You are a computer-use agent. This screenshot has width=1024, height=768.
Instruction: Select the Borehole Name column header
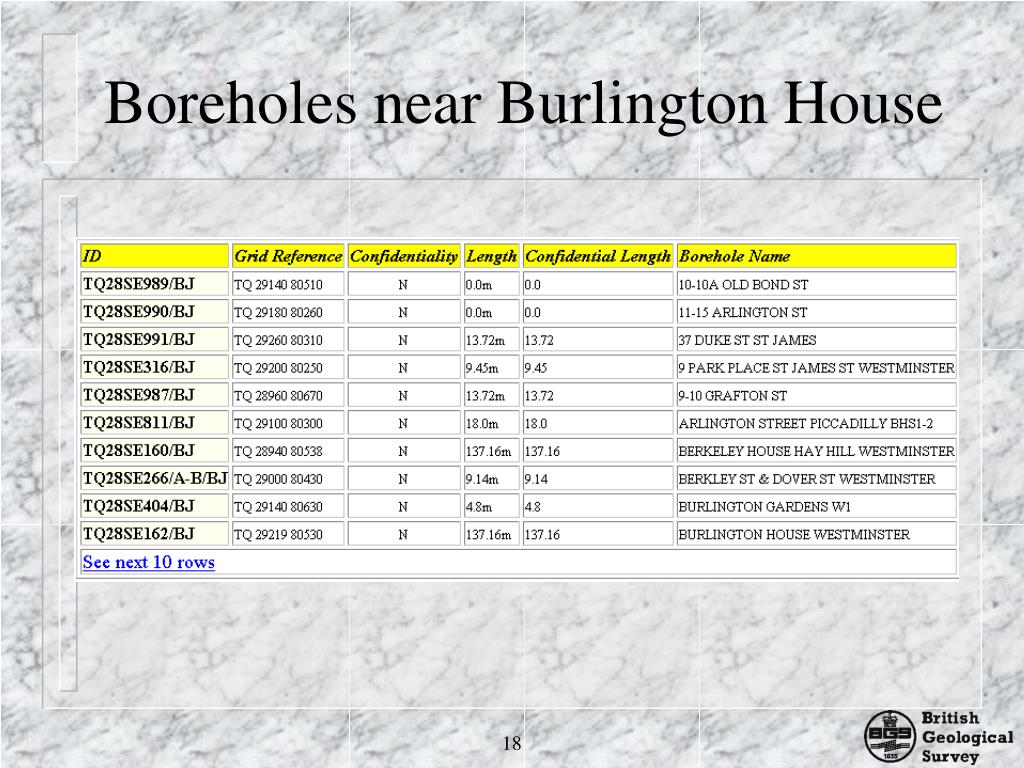tap(816, 256)
